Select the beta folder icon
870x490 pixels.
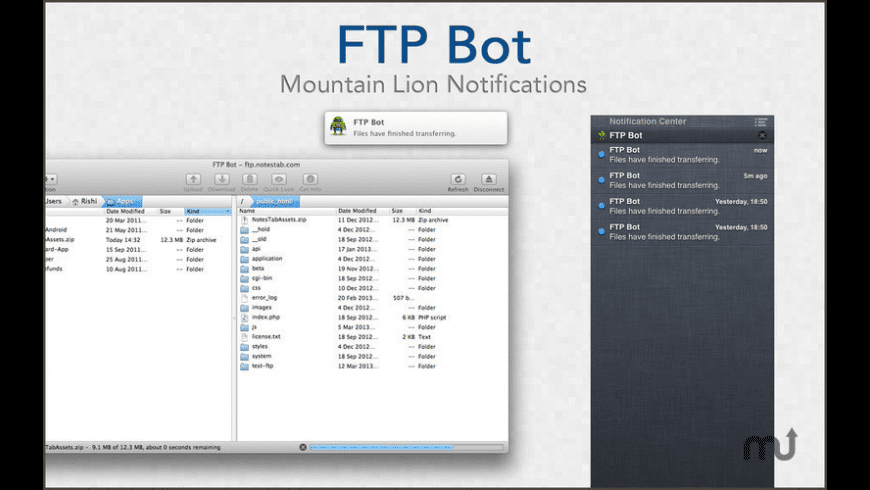[244, 269]
